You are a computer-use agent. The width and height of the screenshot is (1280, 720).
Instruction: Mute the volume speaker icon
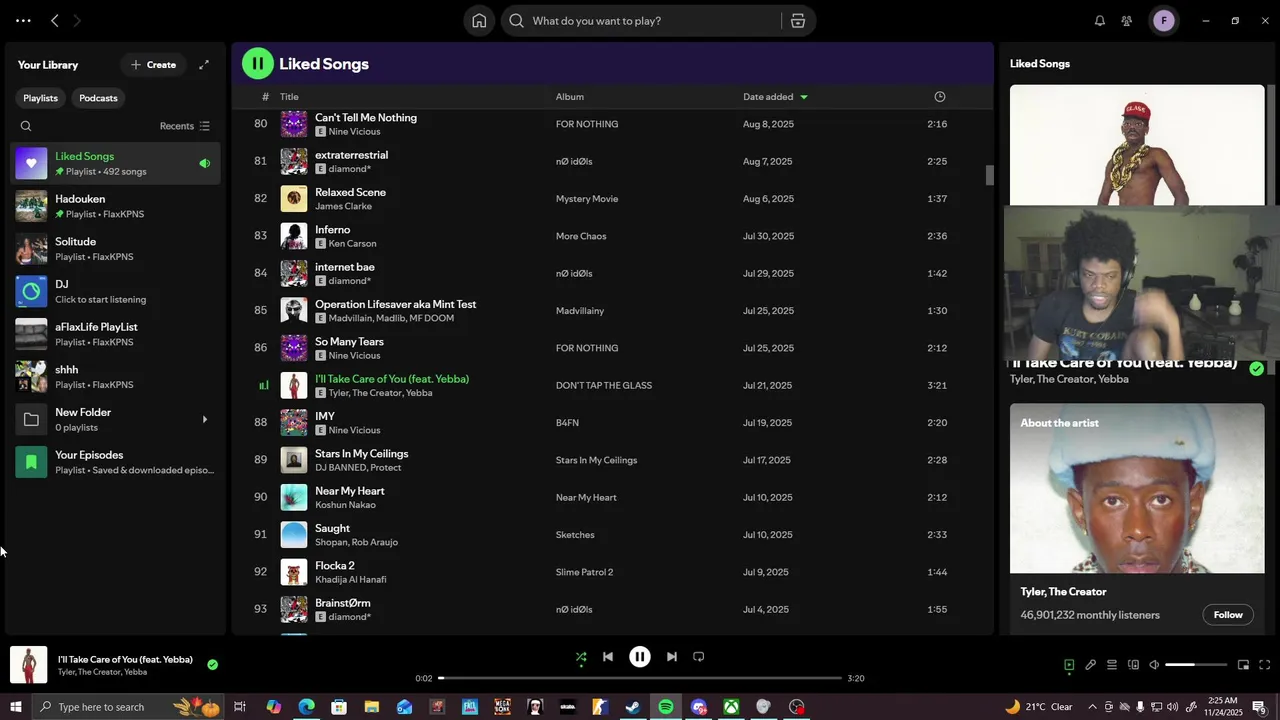[x=1154, y=665]
